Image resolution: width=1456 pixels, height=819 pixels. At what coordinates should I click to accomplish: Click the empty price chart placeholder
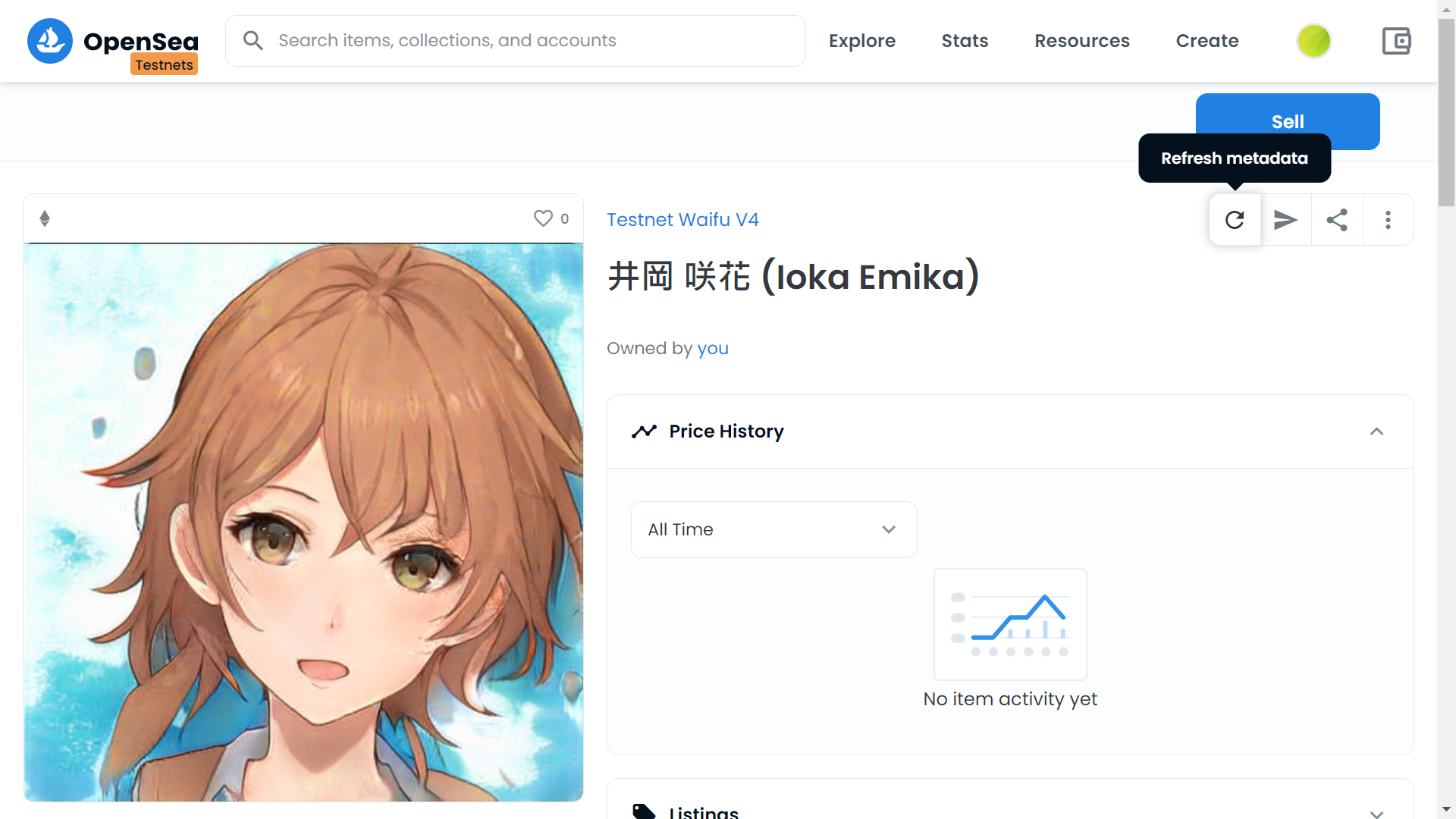pyautogui.click(x=1010, y=624)
